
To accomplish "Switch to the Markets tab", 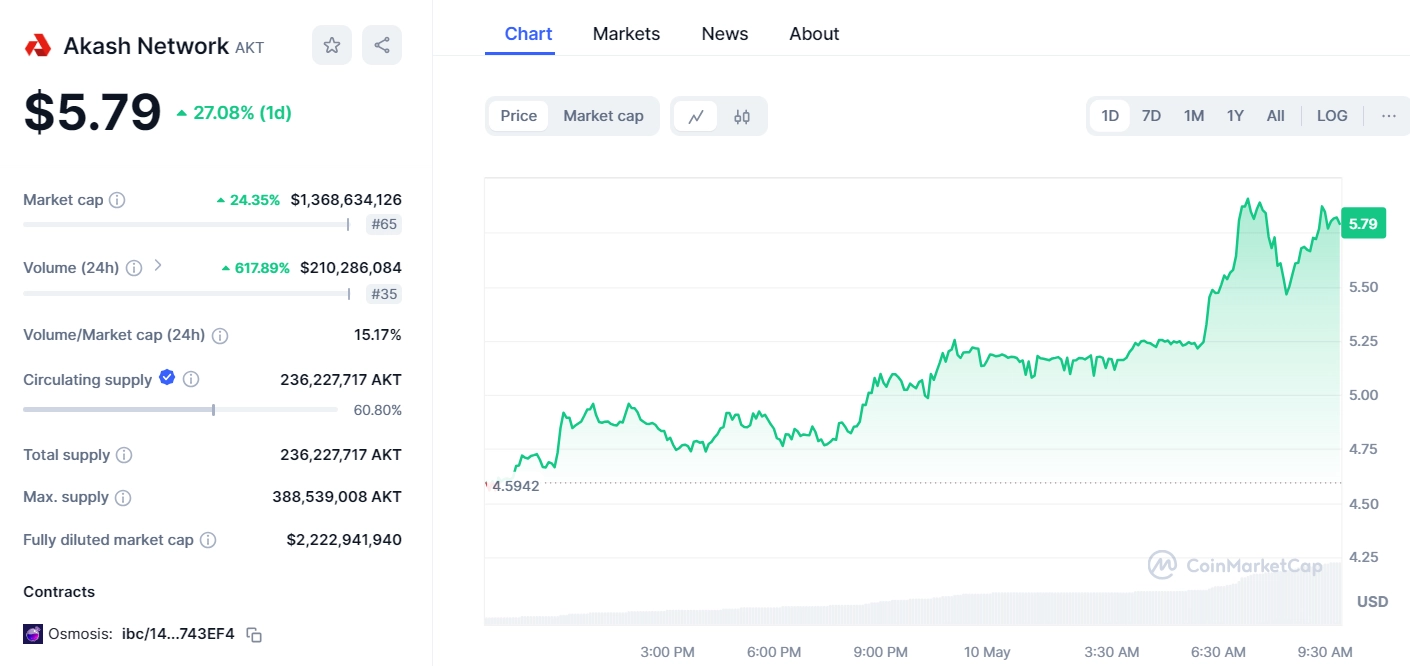I will point(626,33).
